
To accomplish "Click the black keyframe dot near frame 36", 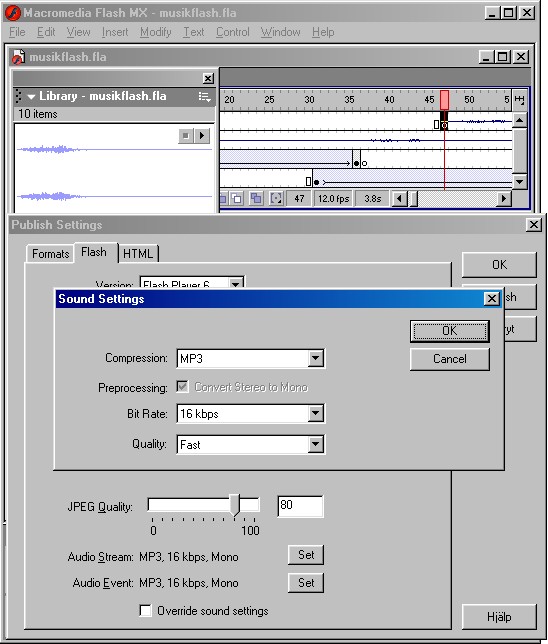I will tap(356, 163).
